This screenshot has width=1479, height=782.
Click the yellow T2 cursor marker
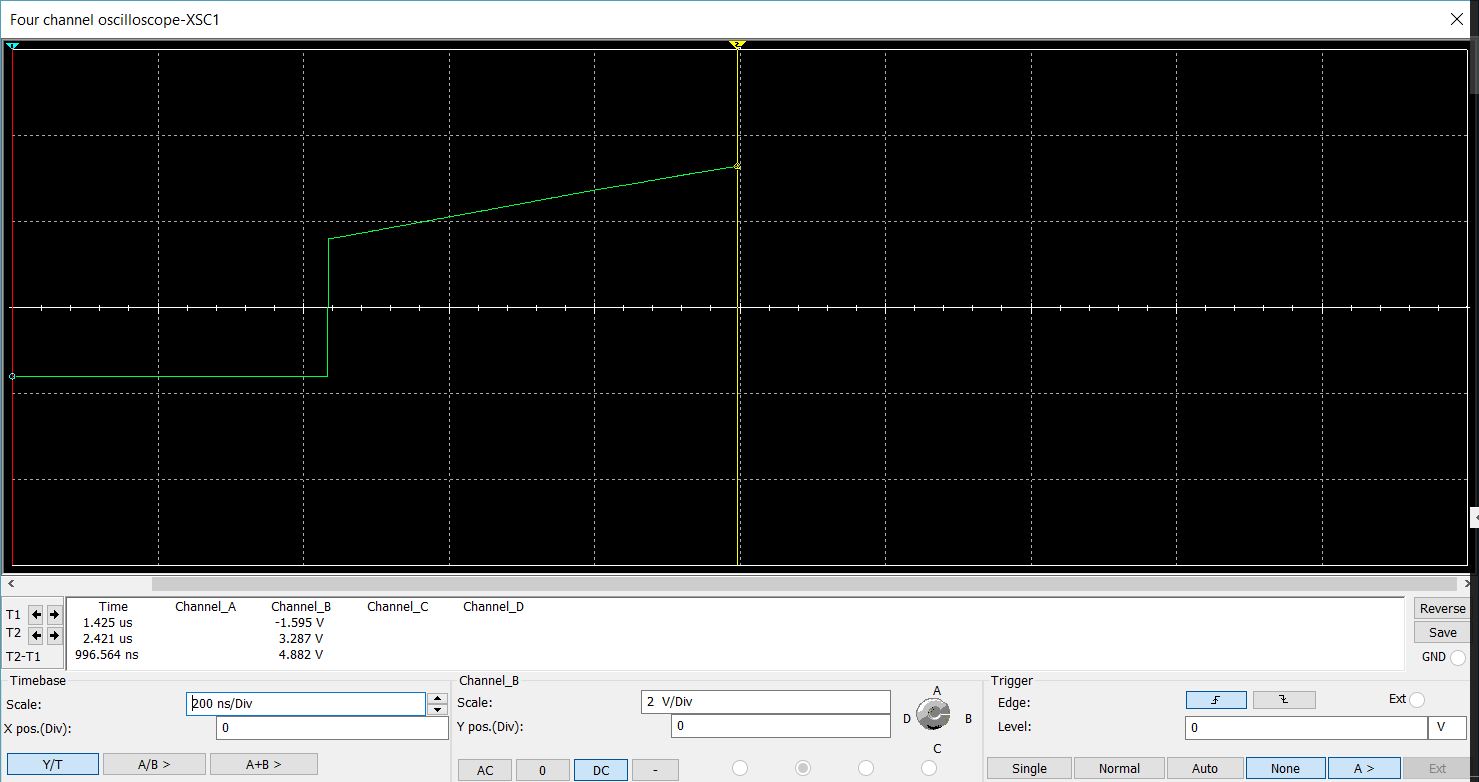tap(737, 45)
